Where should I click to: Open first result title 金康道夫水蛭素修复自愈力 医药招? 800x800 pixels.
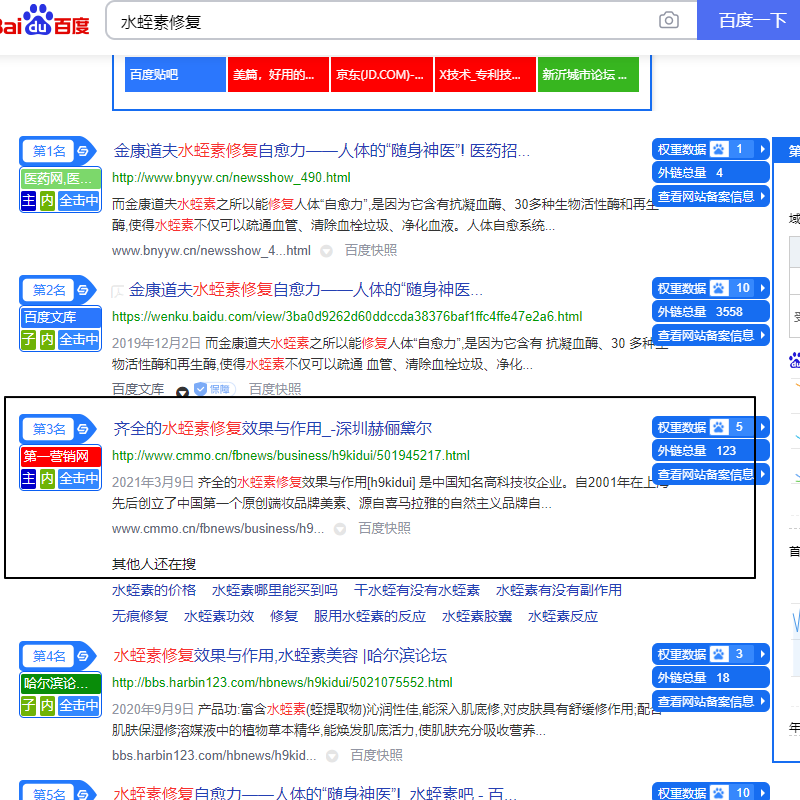321,151
